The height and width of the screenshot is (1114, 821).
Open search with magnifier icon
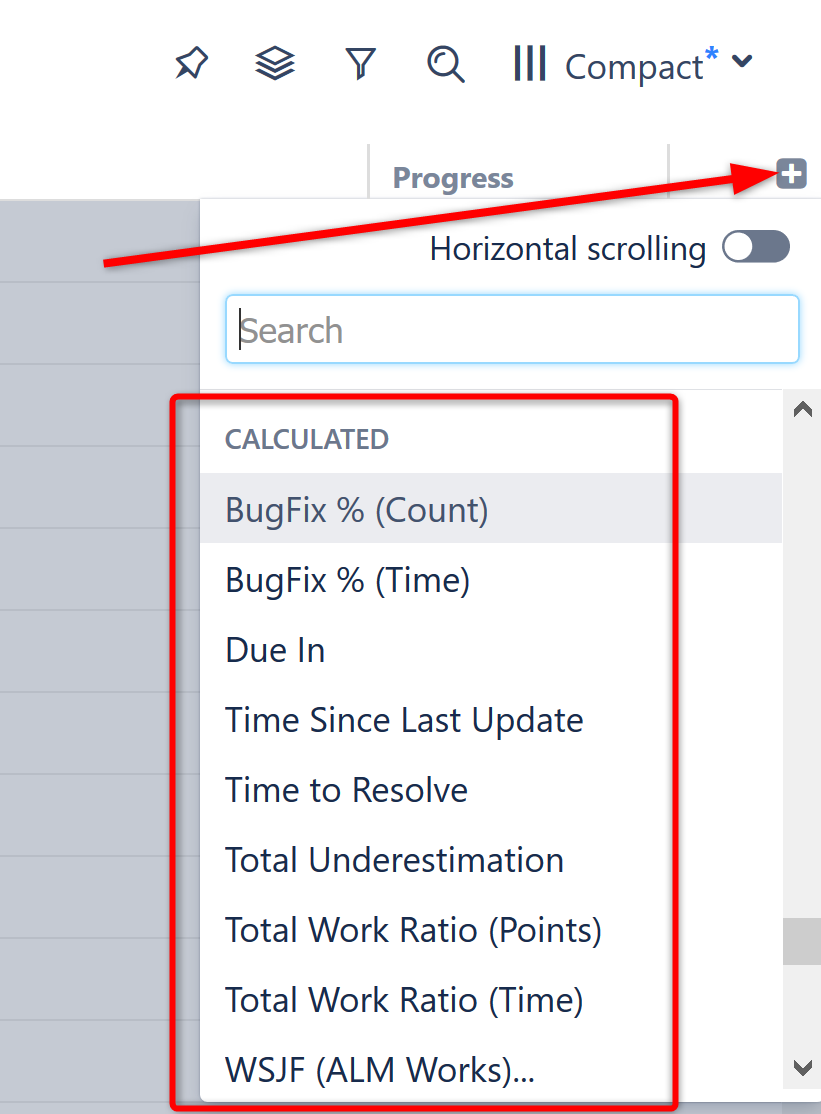pos(445,65)
